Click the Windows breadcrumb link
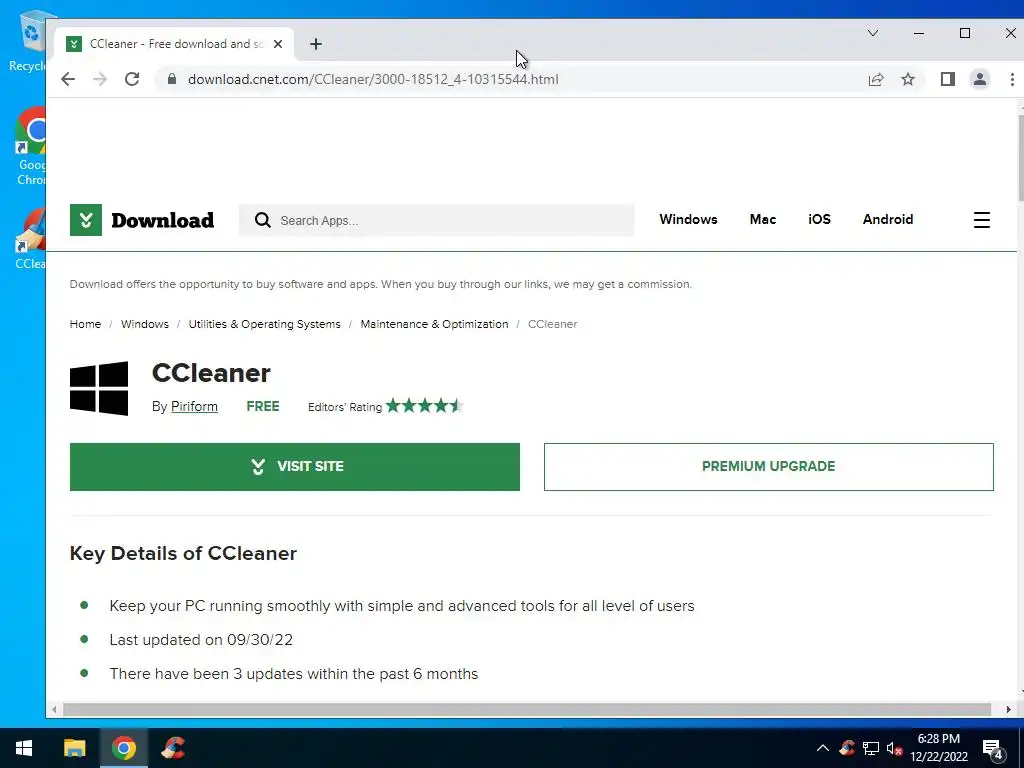 [x=145, y=324]
